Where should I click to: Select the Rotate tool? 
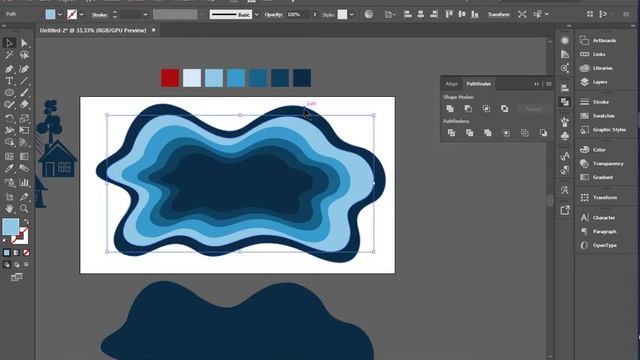coord(9,118)
